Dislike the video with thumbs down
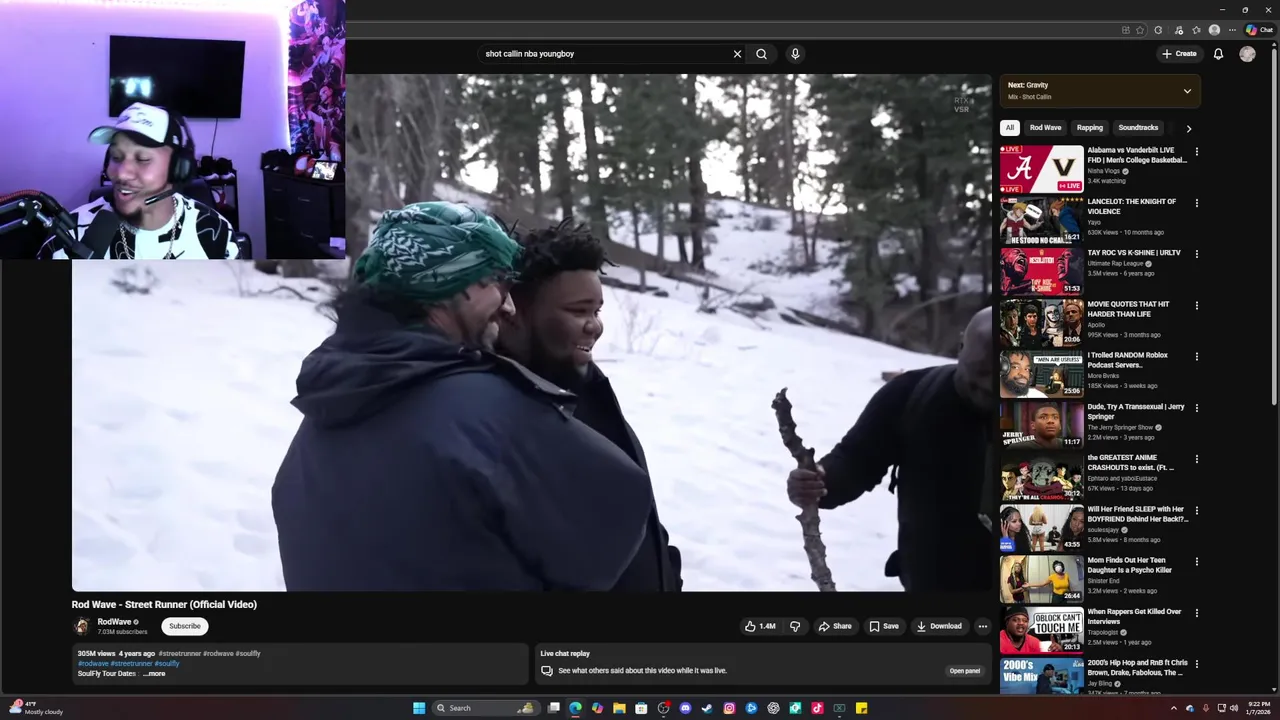 click(795, 626)
